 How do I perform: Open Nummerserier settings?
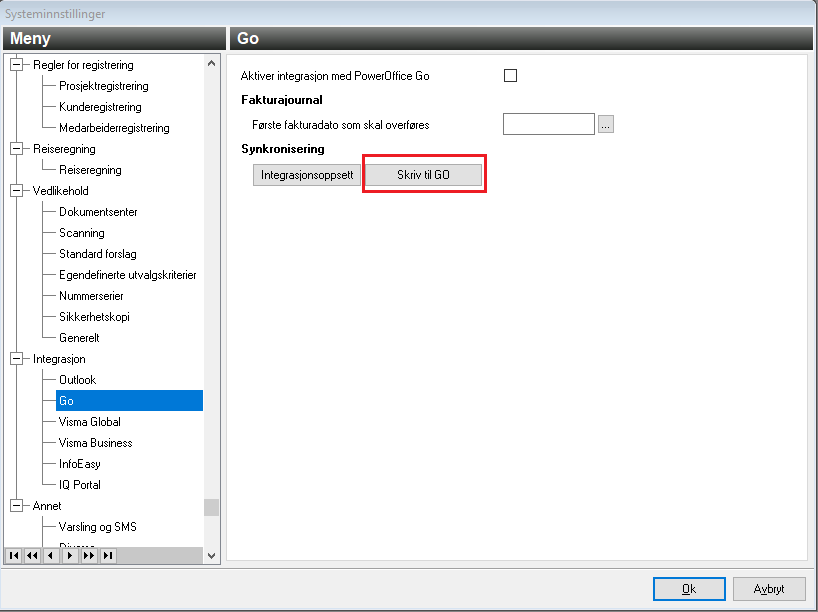(x=91, y=296)
